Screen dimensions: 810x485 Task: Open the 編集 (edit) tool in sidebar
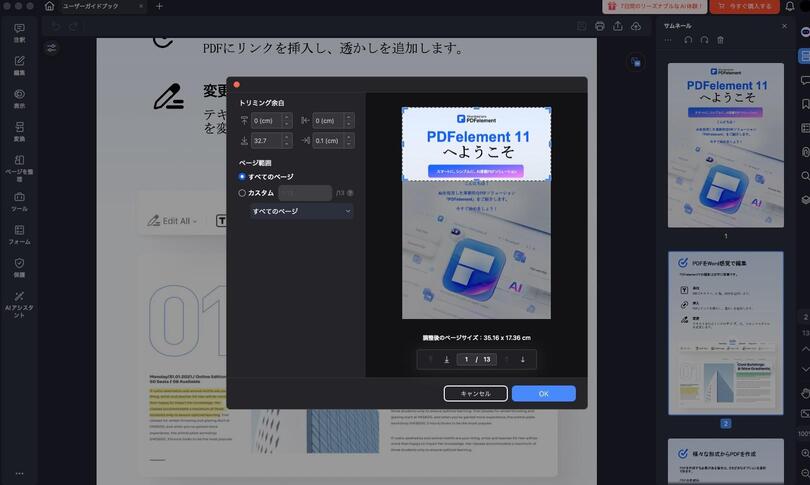(x=19, y=66)
